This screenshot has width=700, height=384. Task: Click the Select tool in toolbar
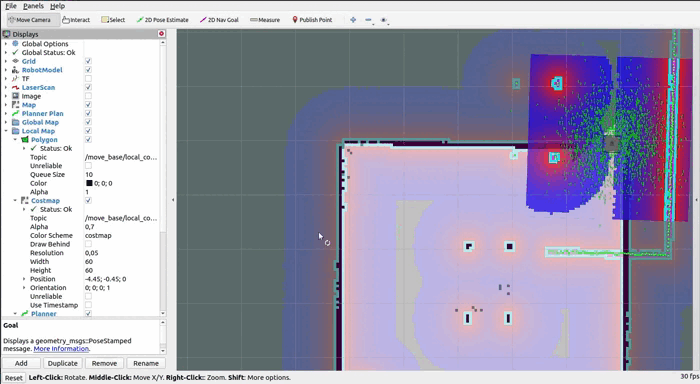[x=113, y=20]
